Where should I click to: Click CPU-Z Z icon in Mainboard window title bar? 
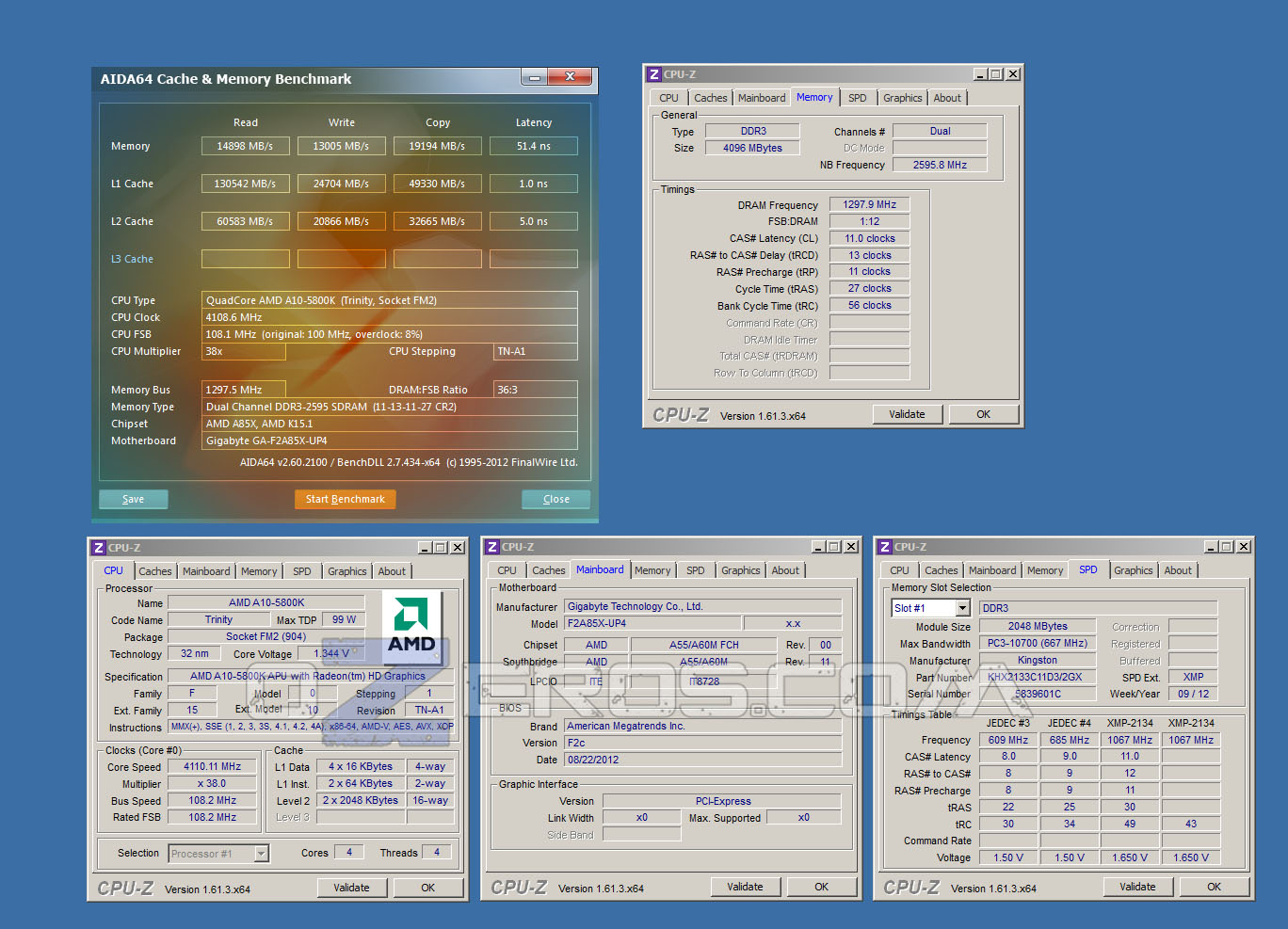[x=491, y=547]
